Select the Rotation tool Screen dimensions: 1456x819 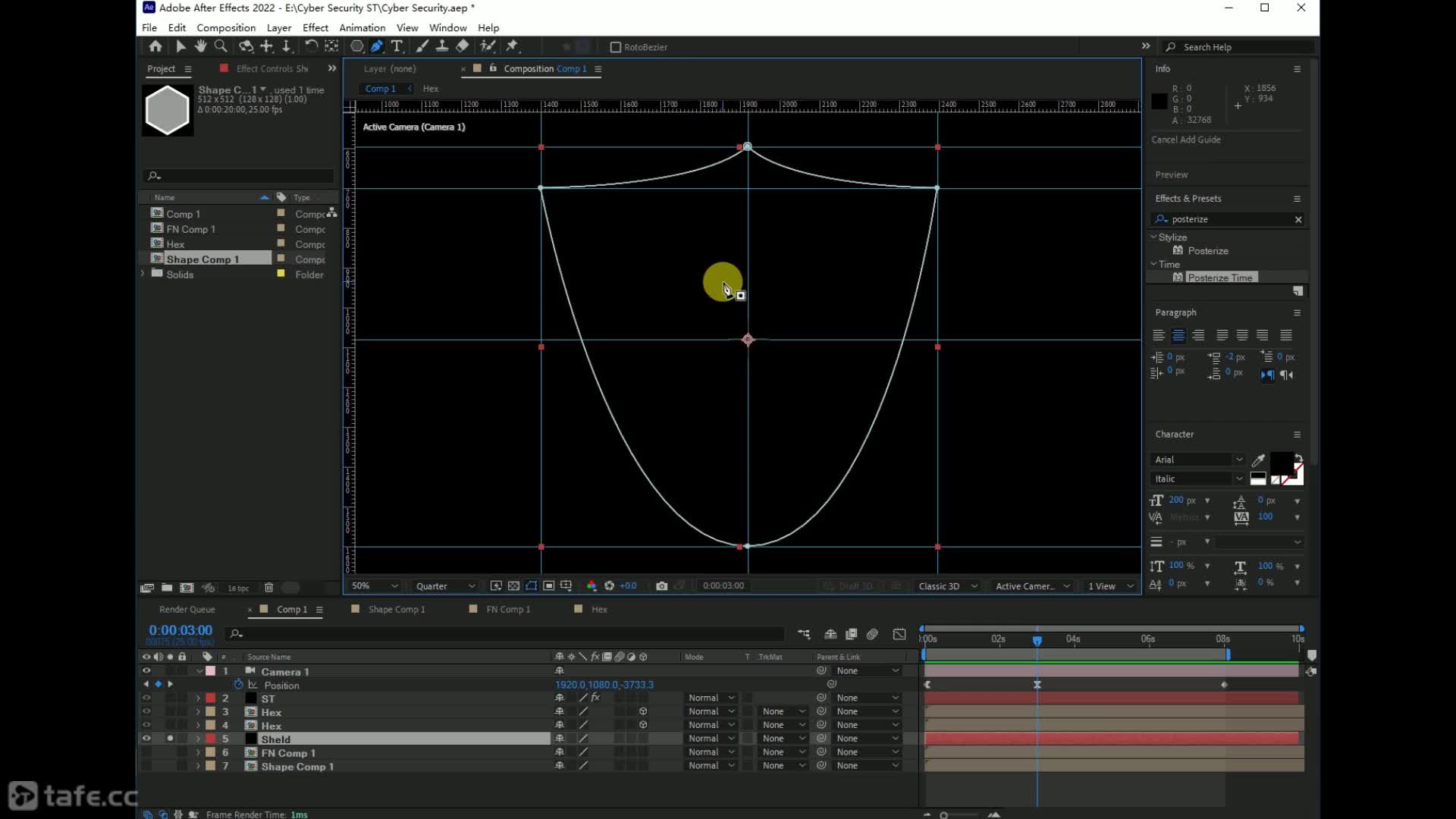click(x=311, y=46)
